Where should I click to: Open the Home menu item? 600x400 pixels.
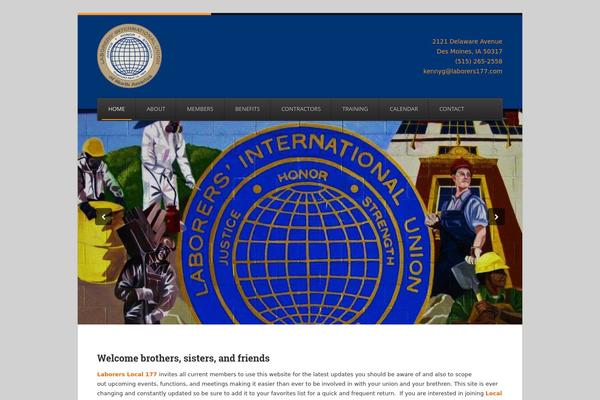point(116,109)
